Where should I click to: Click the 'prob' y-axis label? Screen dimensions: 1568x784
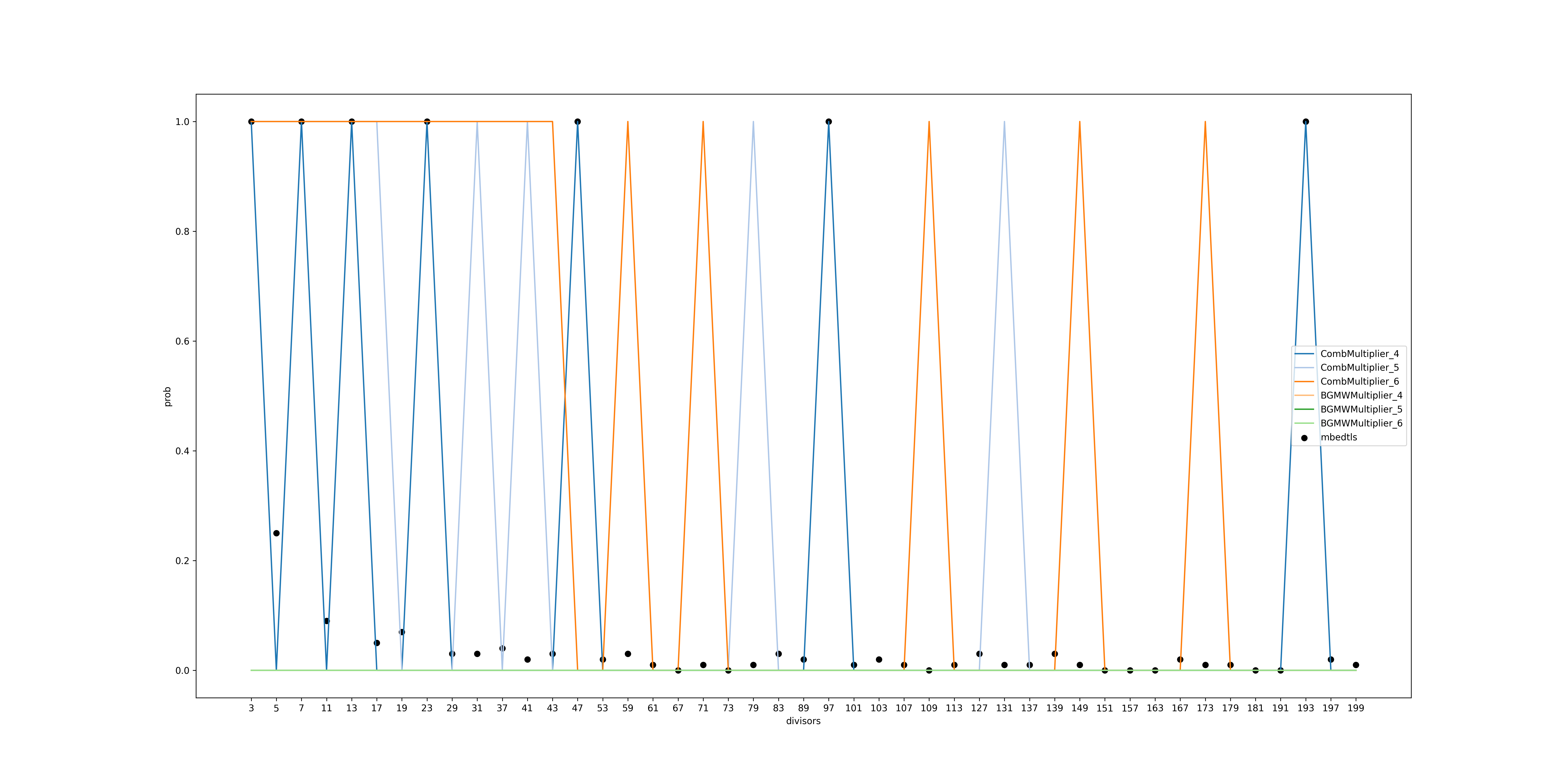pyautogui.click(x=167, y=396)
